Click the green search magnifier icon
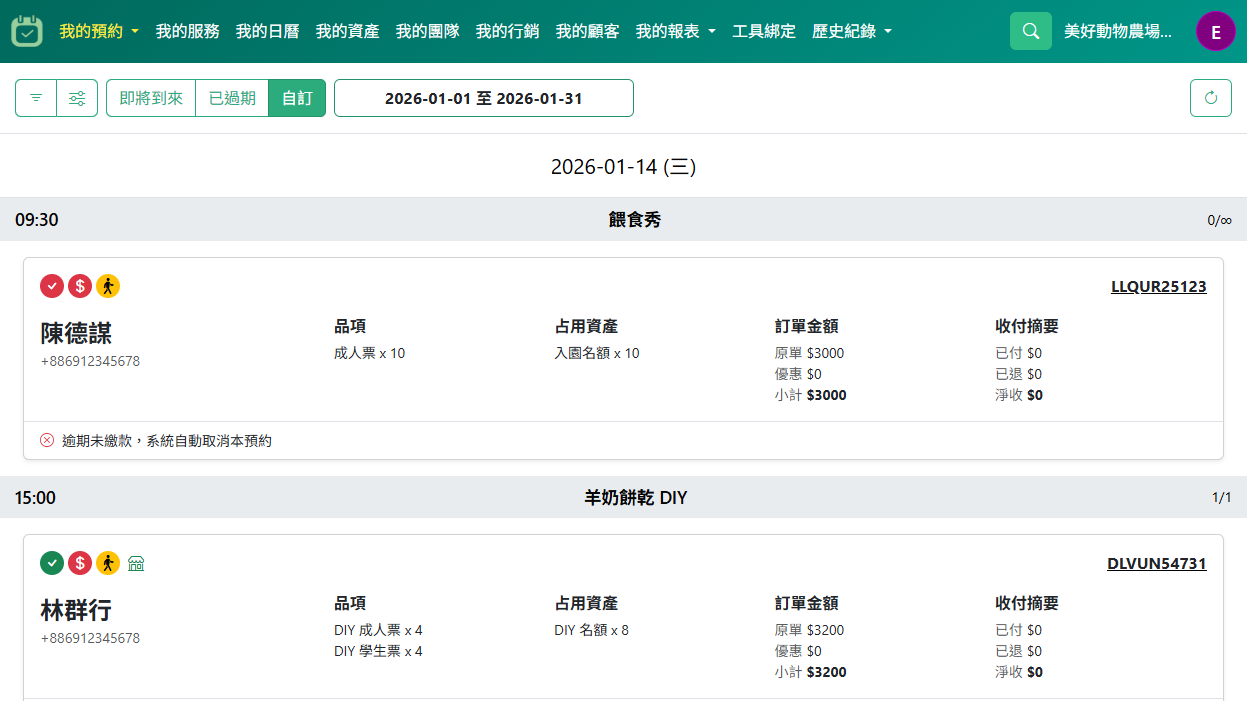This screenshot has height=701, width=1247. pyautogui.click(x=1030, y=30)
